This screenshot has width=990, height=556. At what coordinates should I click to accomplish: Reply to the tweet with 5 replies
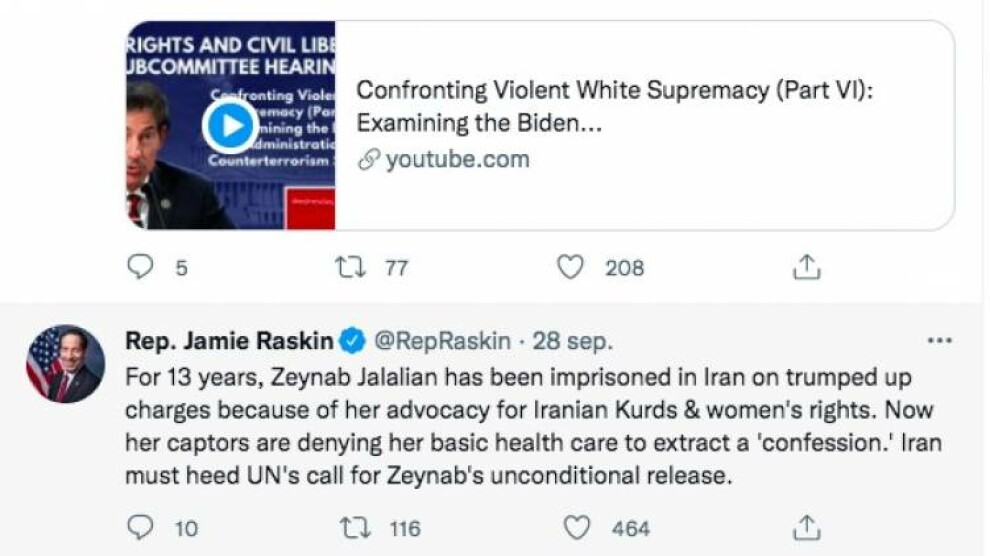pyautogui.click(x=143, y=267)
